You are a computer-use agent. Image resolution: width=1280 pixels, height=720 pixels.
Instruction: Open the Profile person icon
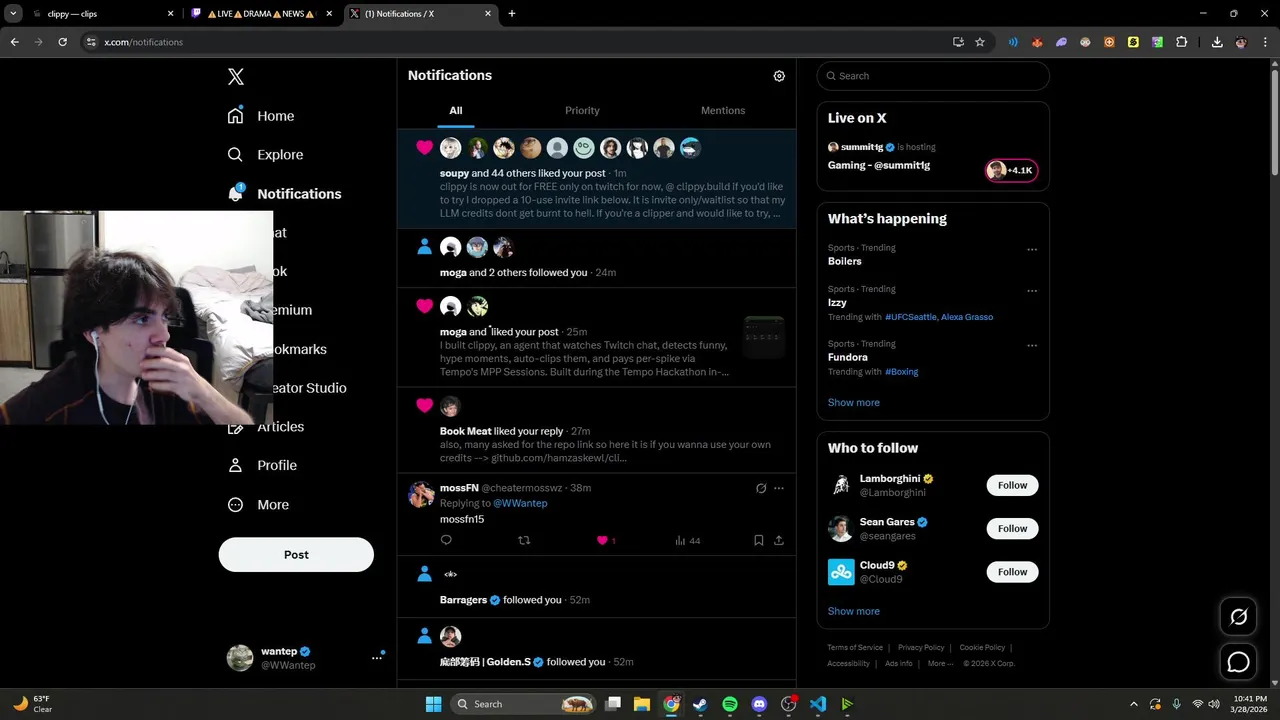click(x=235, y=465)
